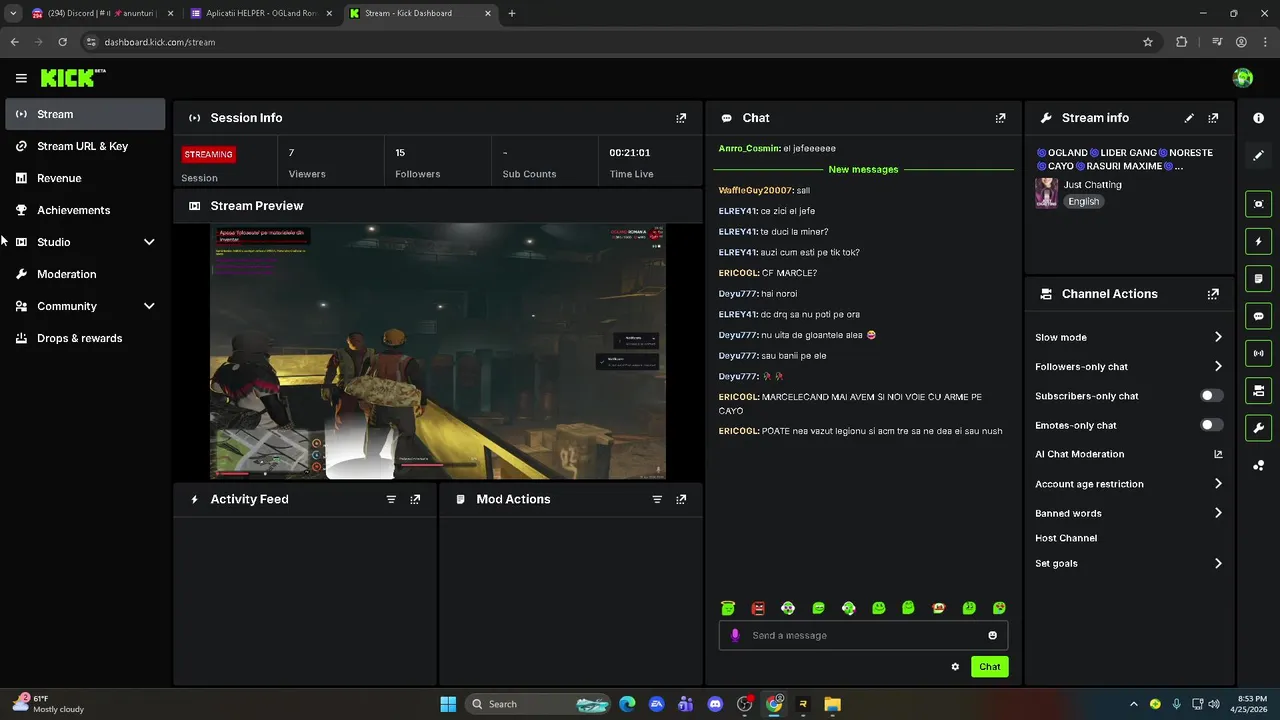Open Banned words chevron
Screen dimensions: 1280x720
point(1218,513)
